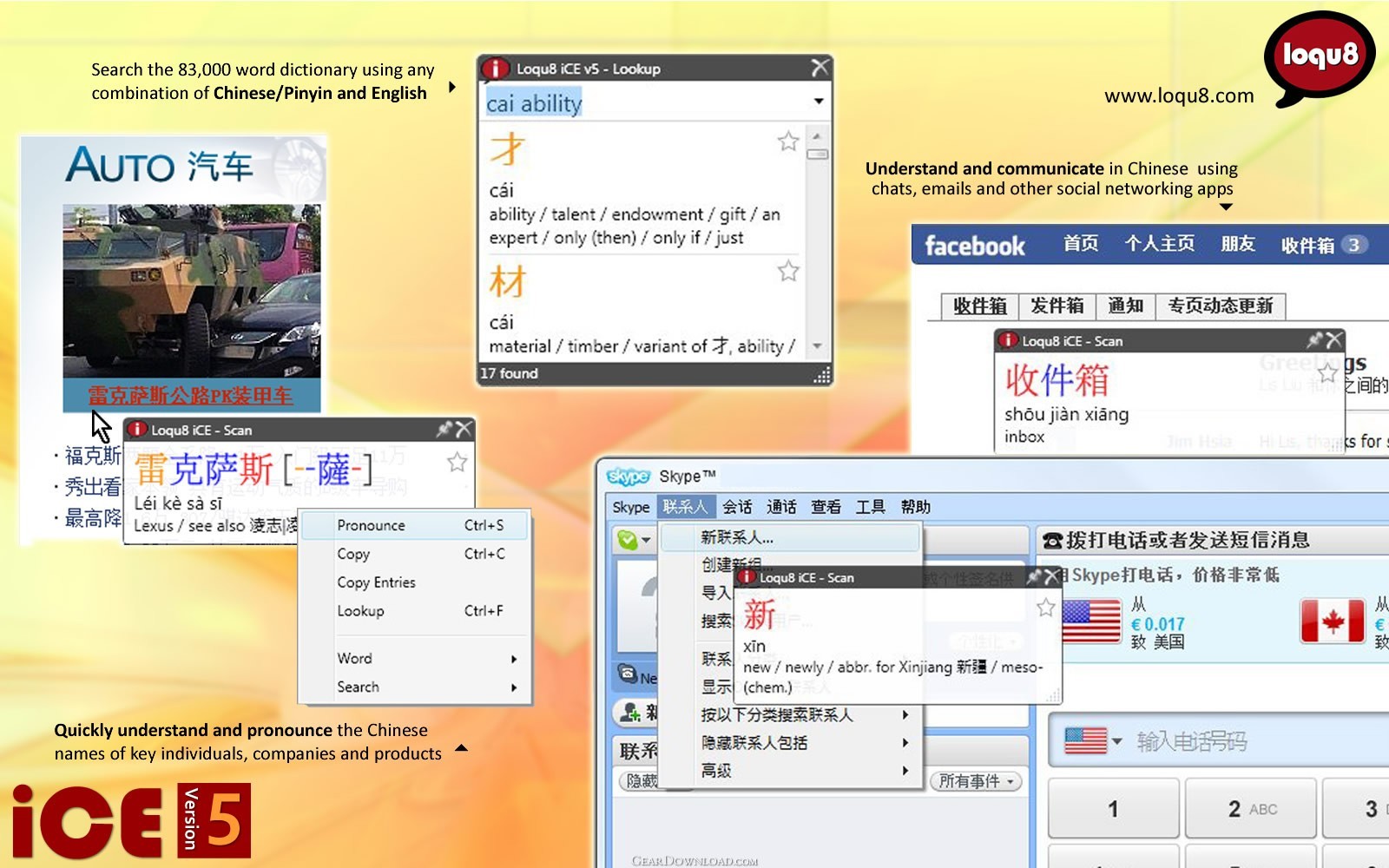Dial keypad button 2 ABC
The width and height of the screenshot is (1389, 868).
tap(1251, 809)
